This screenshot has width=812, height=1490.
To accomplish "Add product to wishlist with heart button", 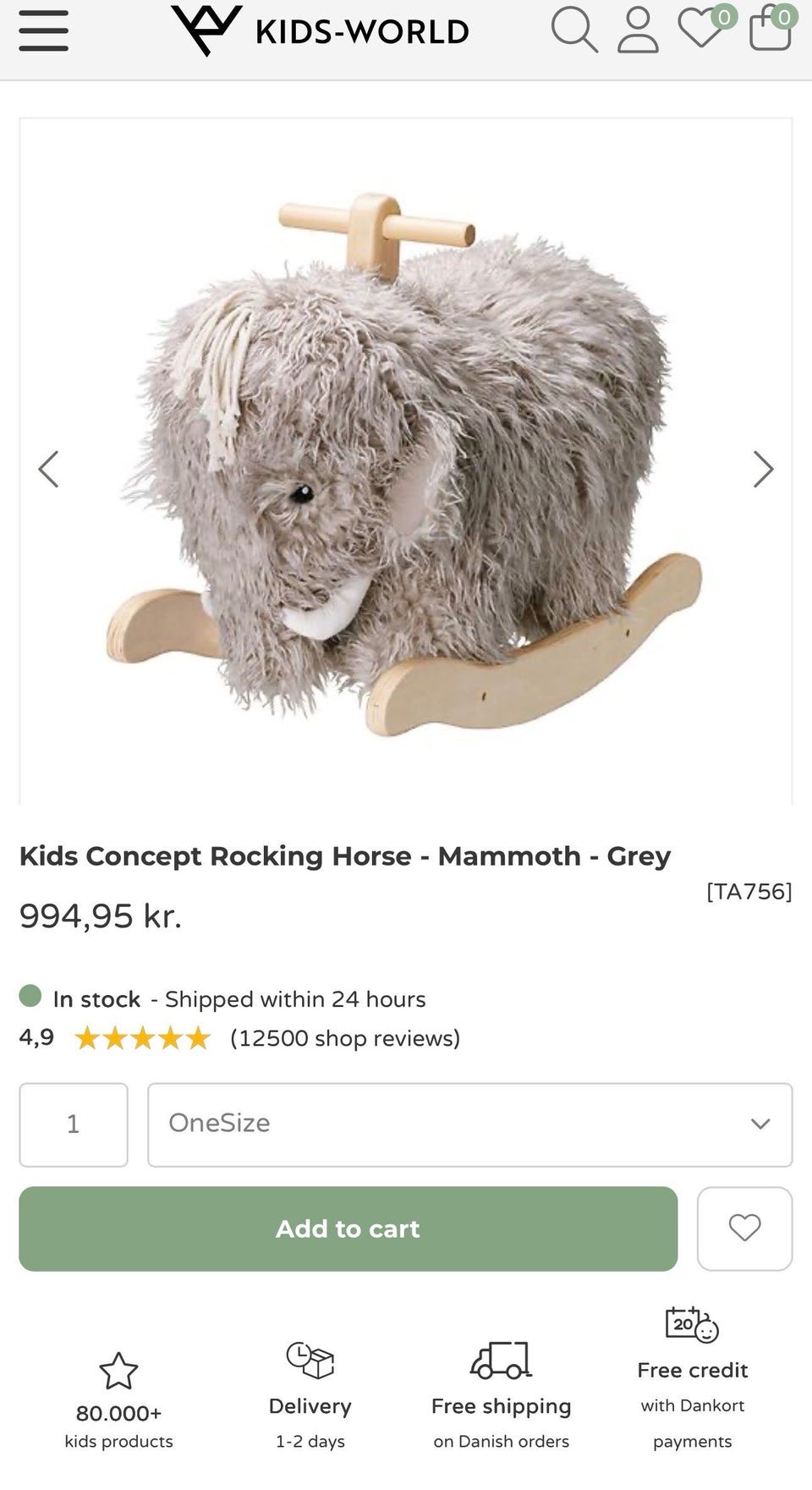I will [x=744, y=1228].
